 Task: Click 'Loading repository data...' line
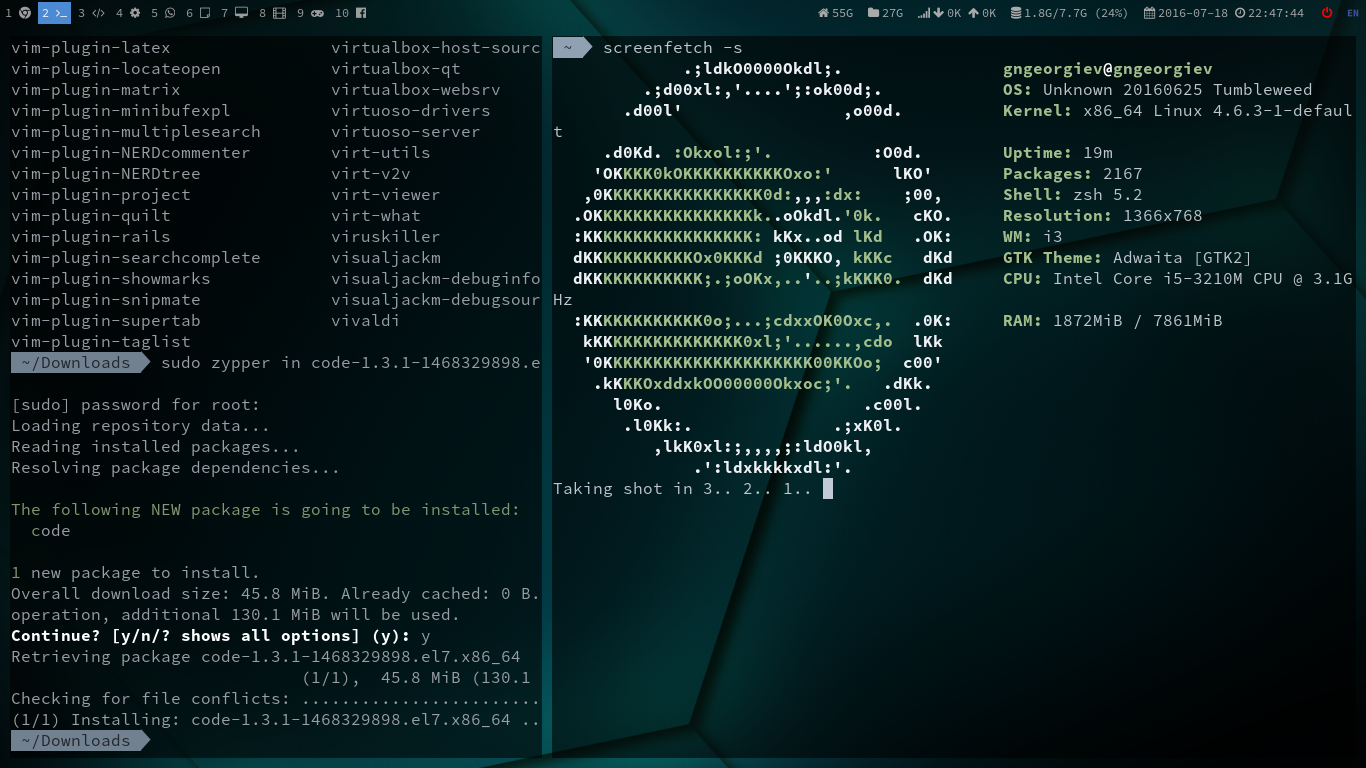[141, 426]
